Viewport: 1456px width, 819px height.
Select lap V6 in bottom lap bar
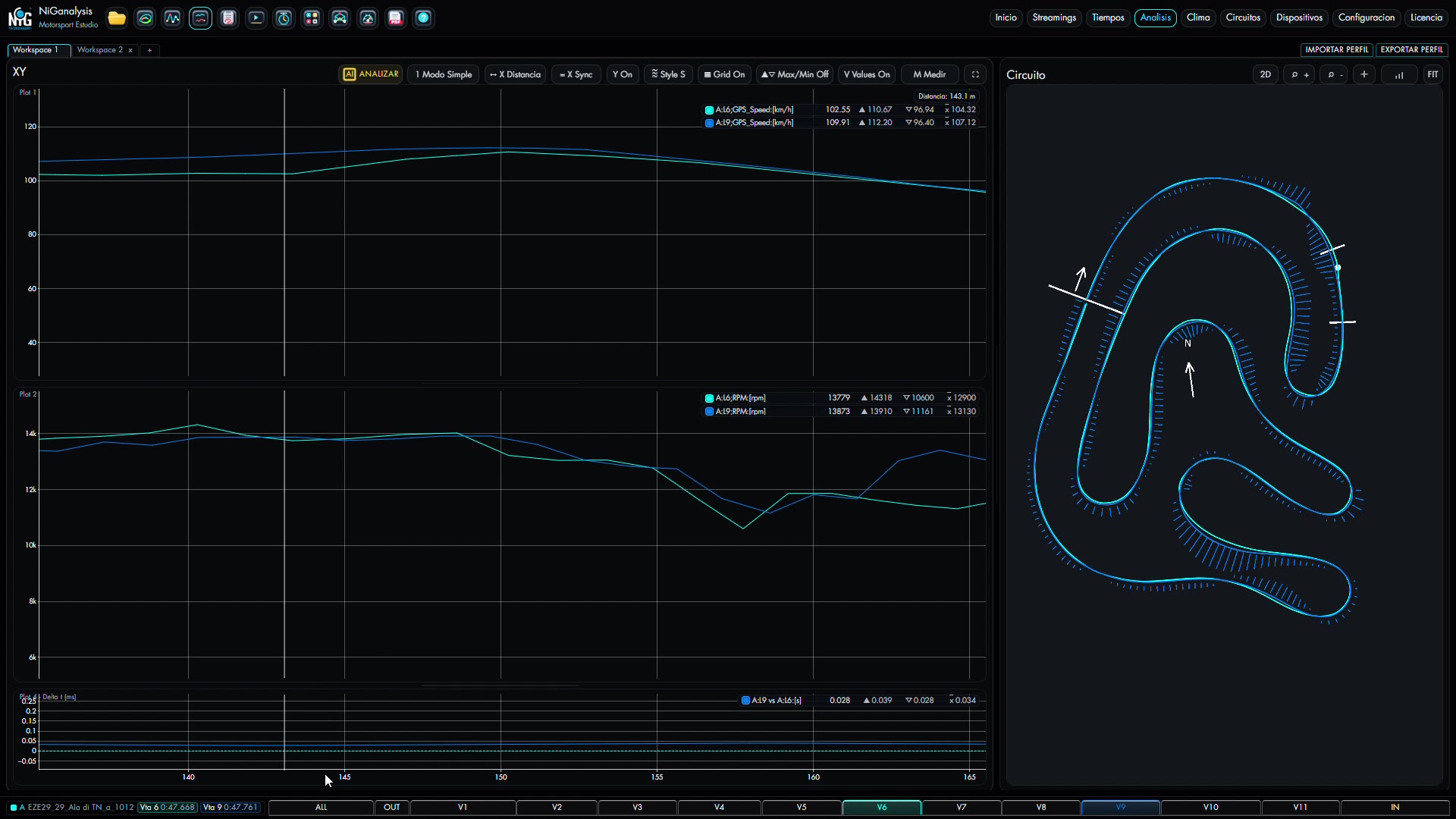882,808
